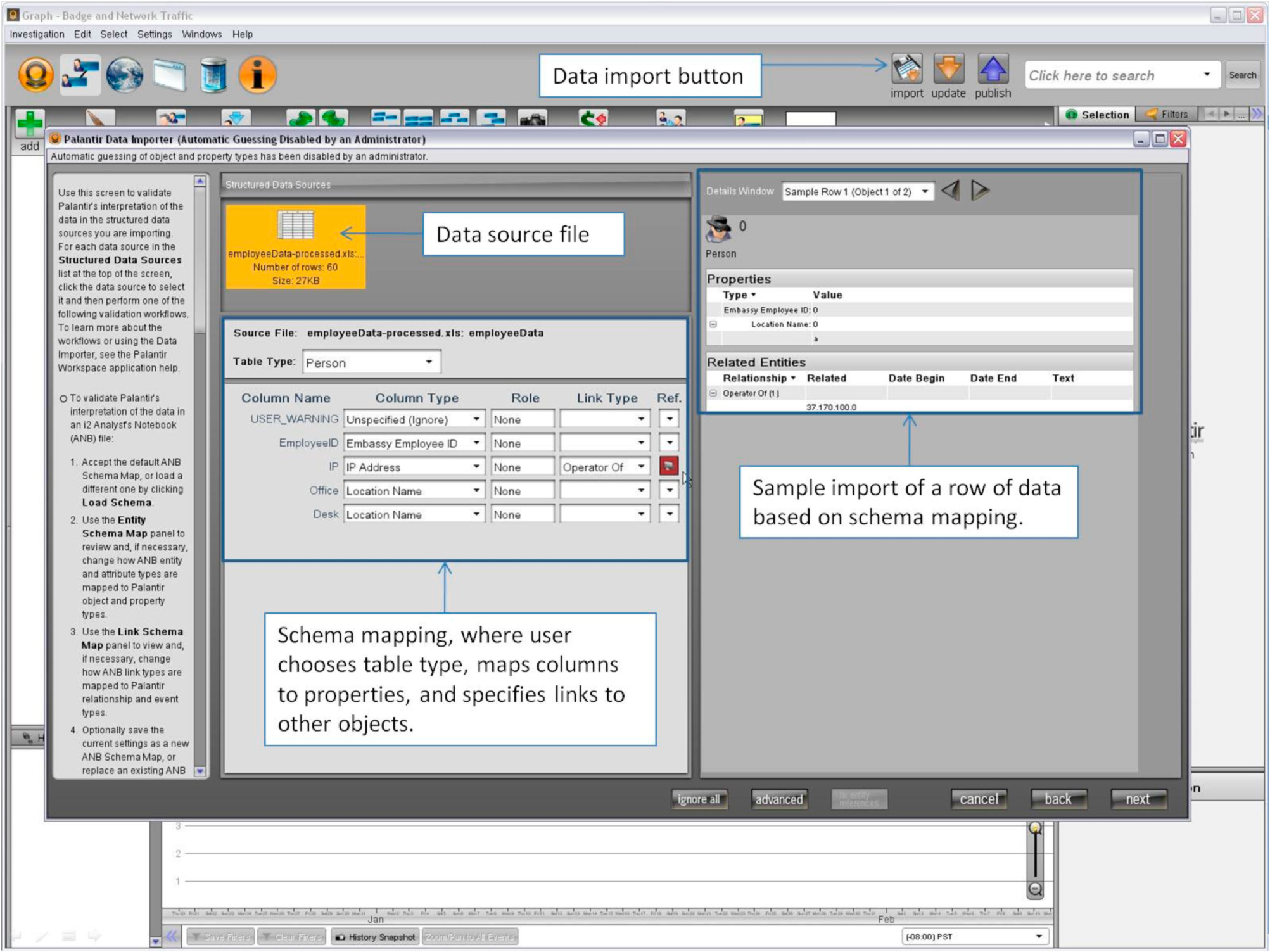Open Desk column type dropdown
This screenshot has height=952, width=1270.
click(414, 514)
